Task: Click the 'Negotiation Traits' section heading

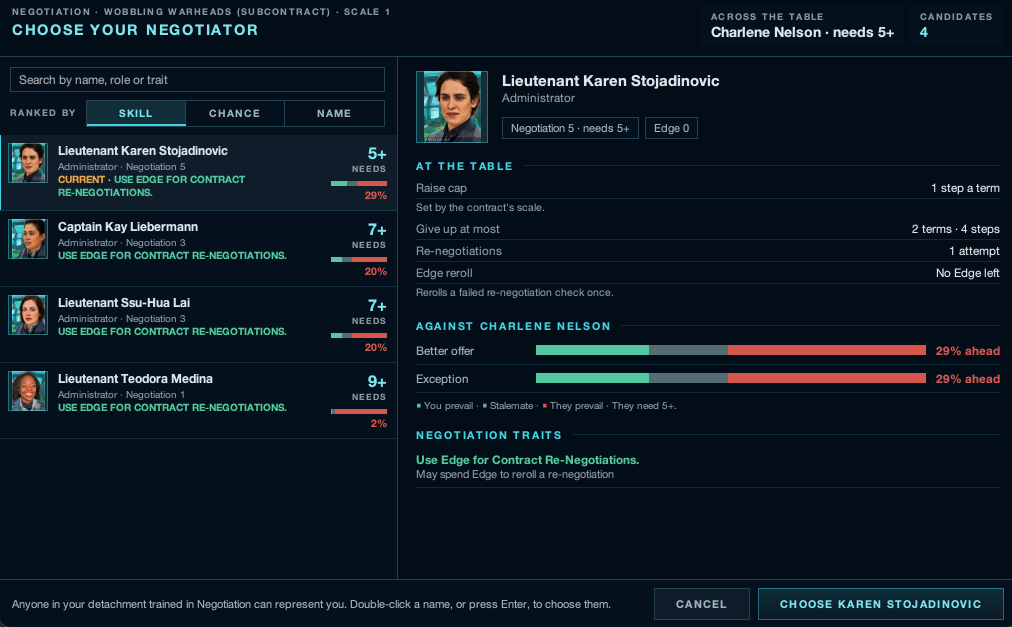Action: coord(489,435)
